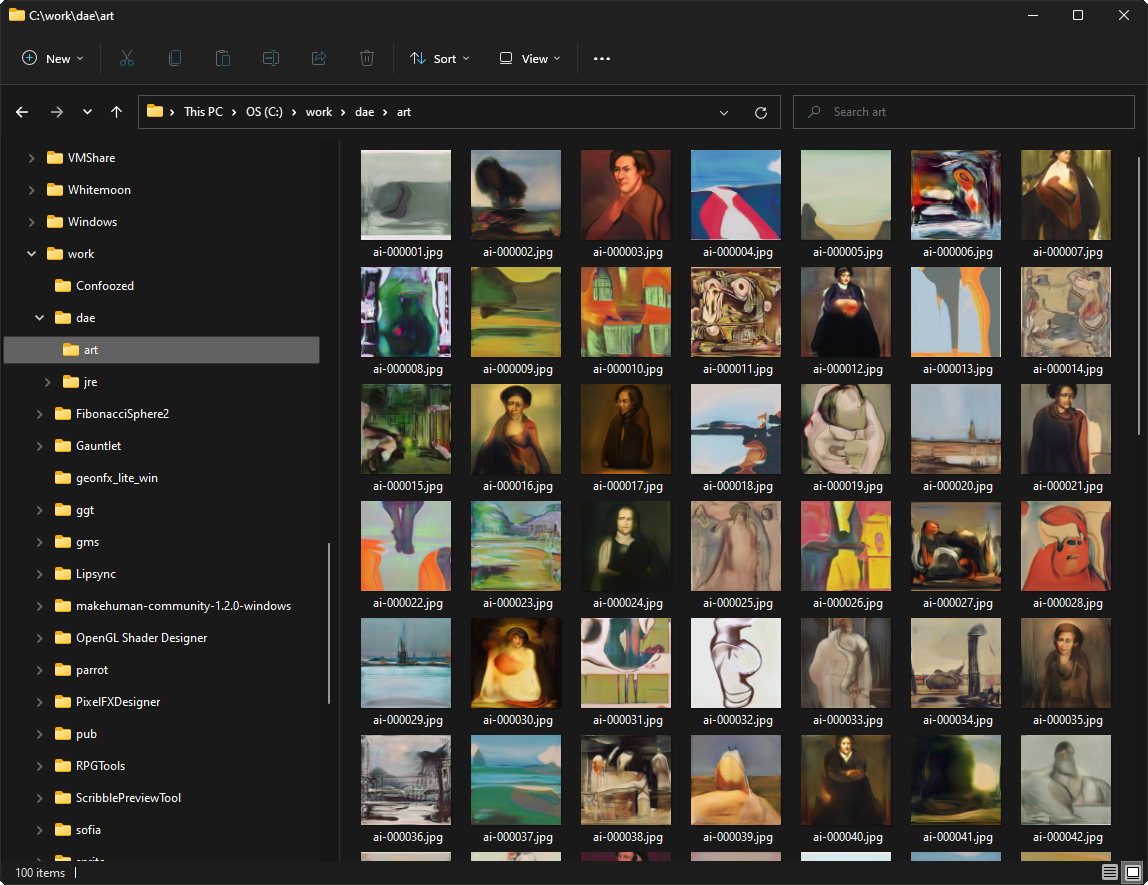Click dae in the breadcrumb path

coord(365,112)
